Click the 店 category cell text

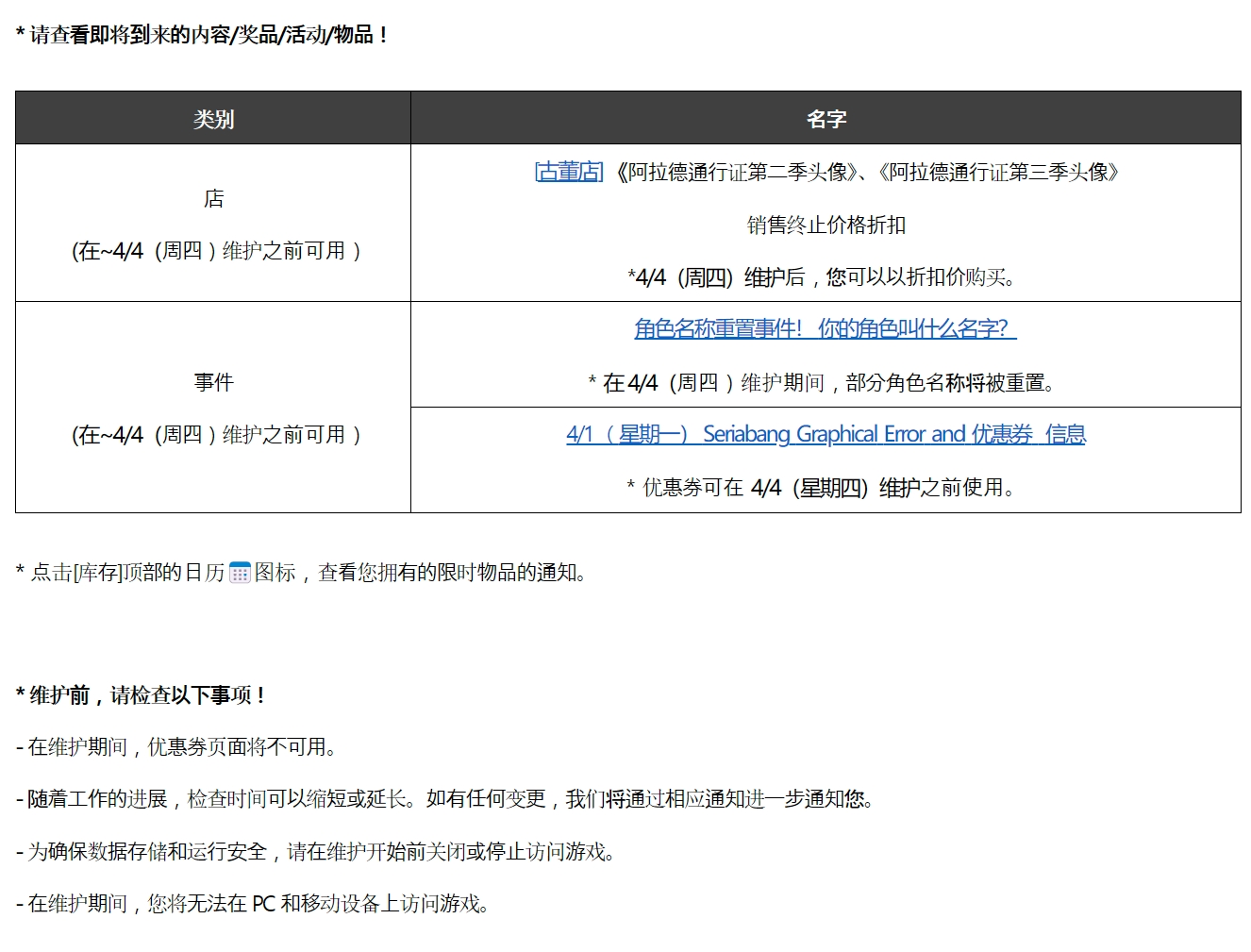click(213, 199)
